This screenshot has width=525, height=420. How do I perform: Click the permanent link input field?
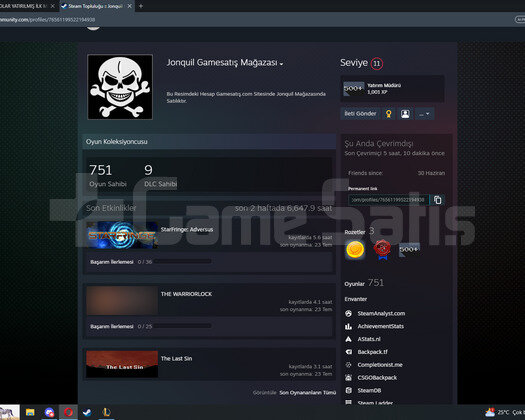point(388,200)
